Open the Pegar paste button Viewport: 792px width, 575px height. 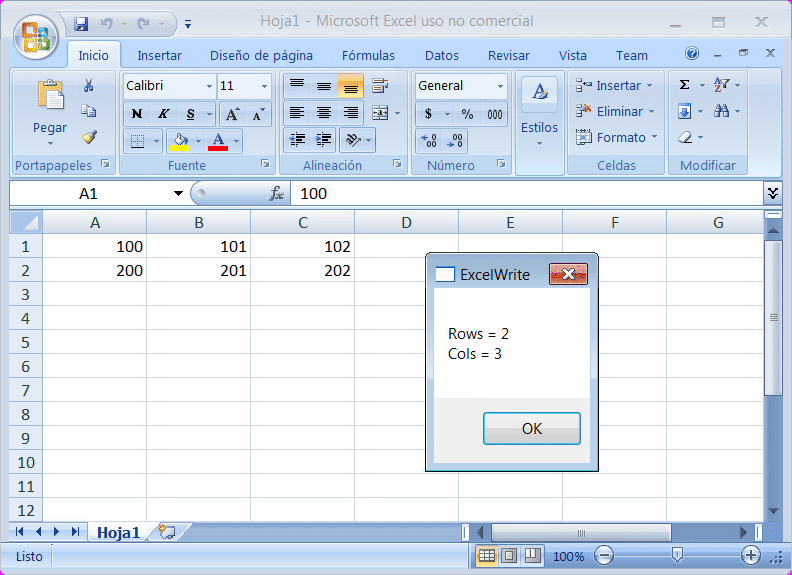(50, 112)
